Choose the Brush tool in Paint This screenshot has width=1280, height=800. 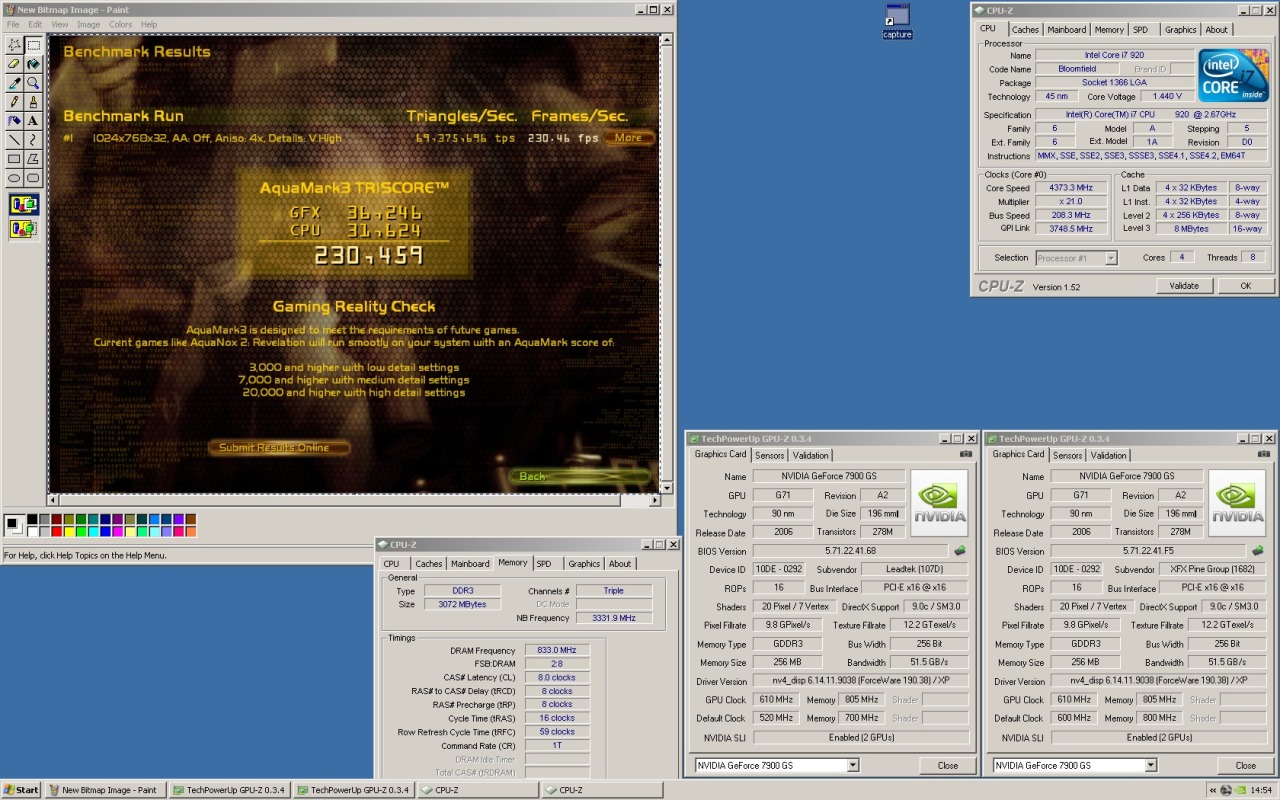click(33, 102)
